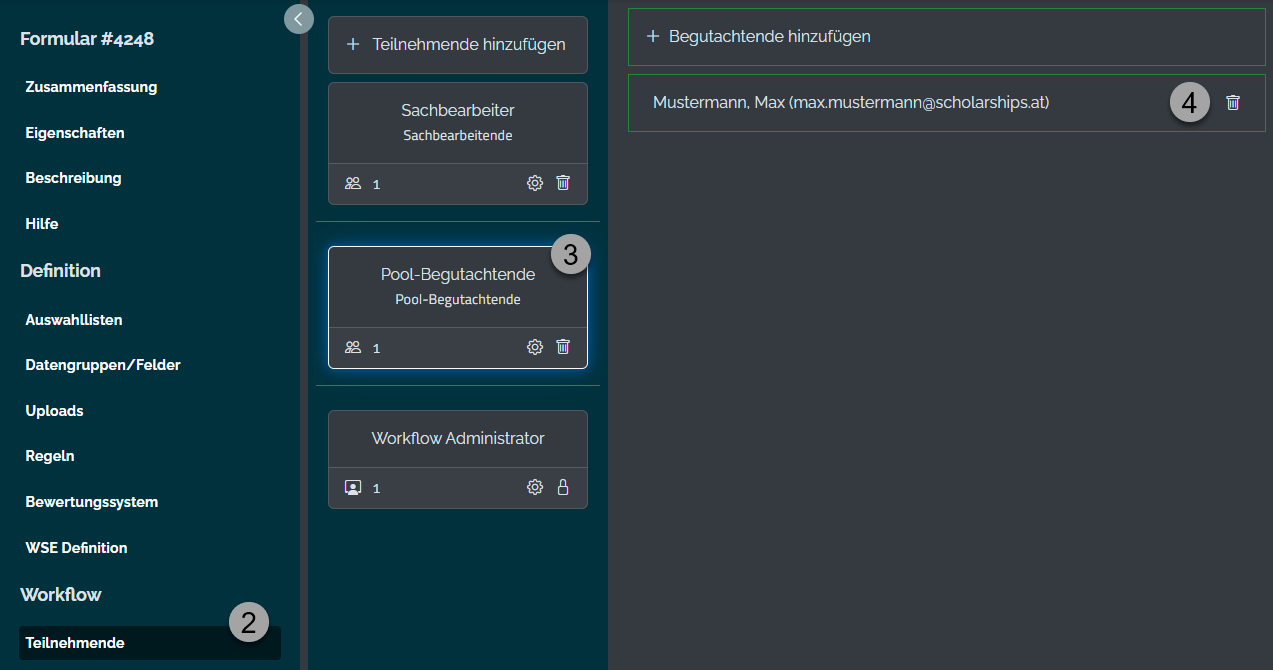Viewport: 1273px width, 670px height.
Task: Open settings gear for Pool-Begutachtende card
Action: [535, 347]
